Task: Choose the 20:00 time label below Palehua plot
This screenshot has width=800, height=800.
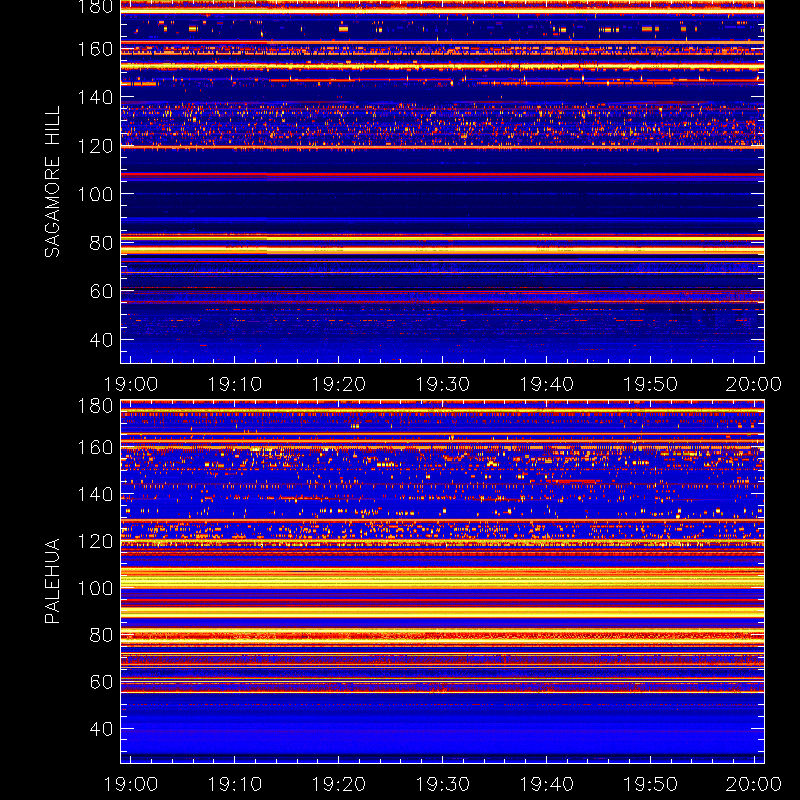Action: [754, 784]
